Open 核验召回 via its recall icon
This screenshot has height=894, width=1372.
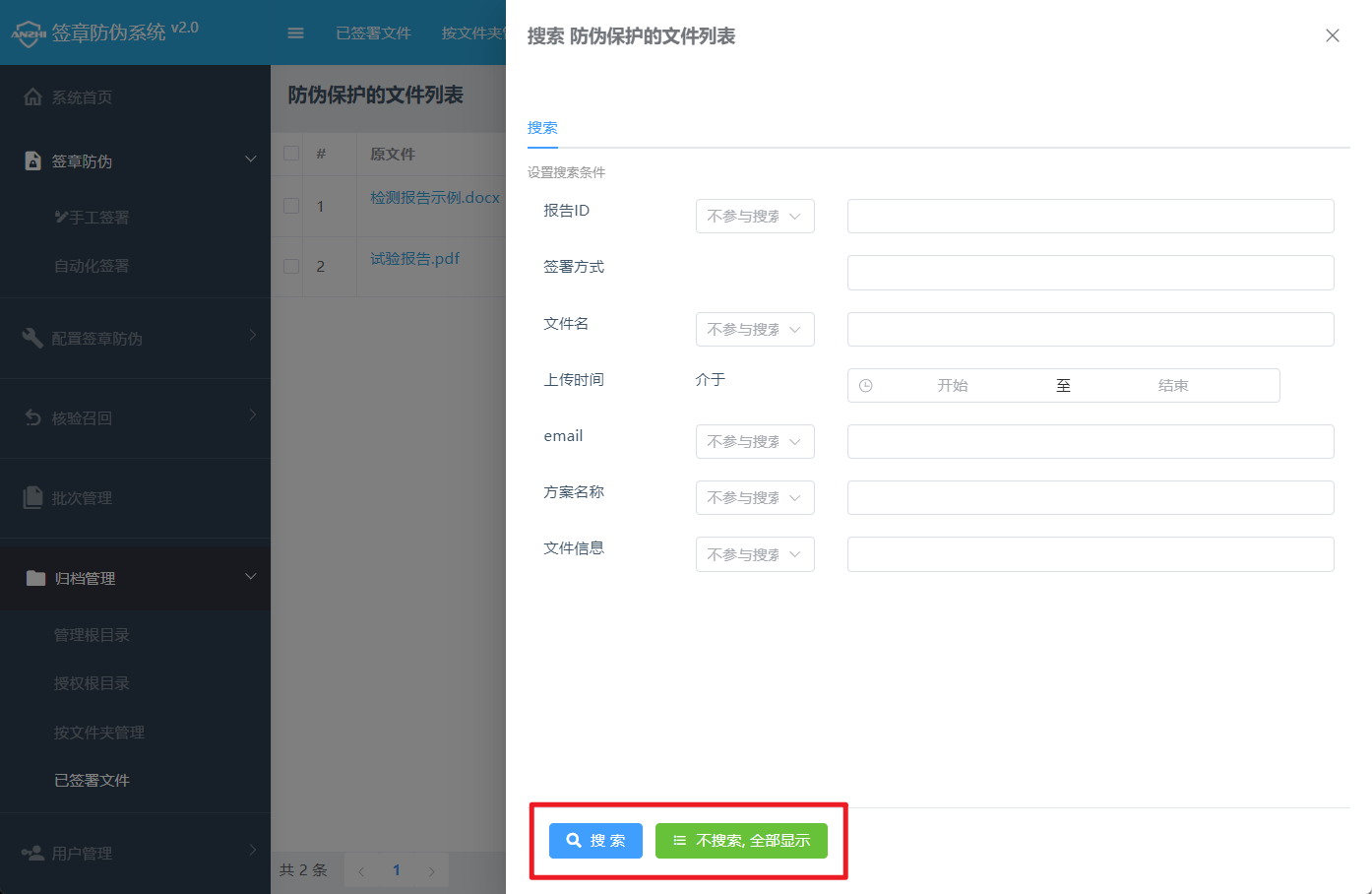tap(33, 417)
